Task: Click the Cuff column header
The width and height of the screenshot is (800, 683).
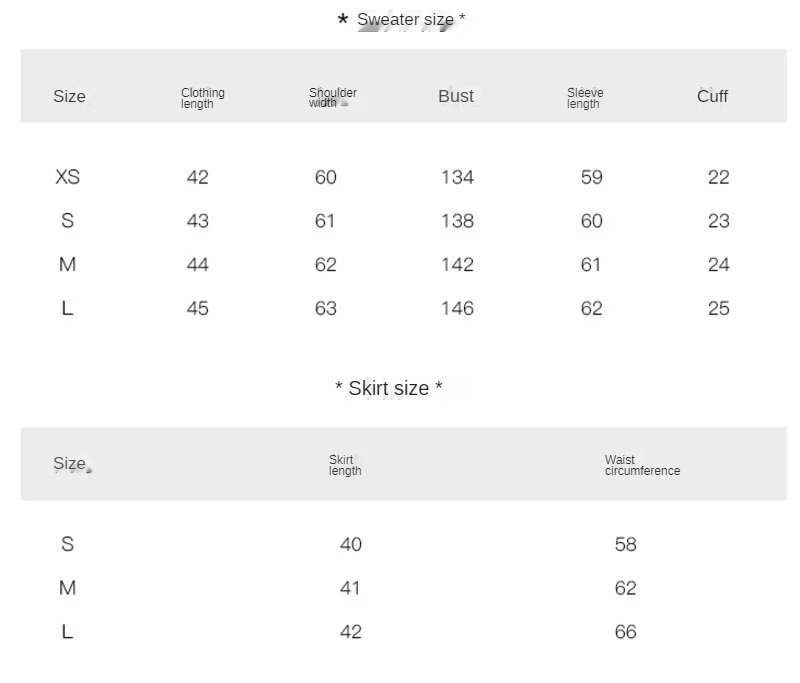Action: pyautogui.click(x=712, y=96)
